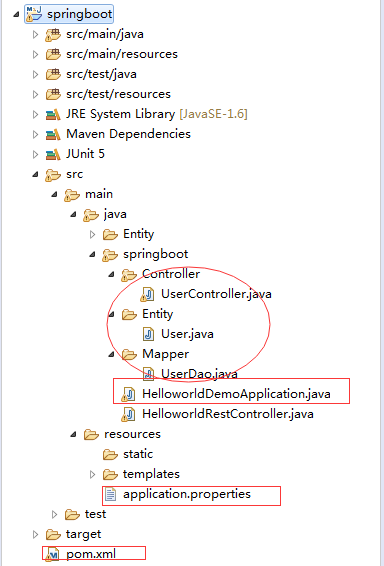The image size is (384, 566).
Task: Collapse the springboot project root node
Action: pyautogui.click(x=16, y=15)
